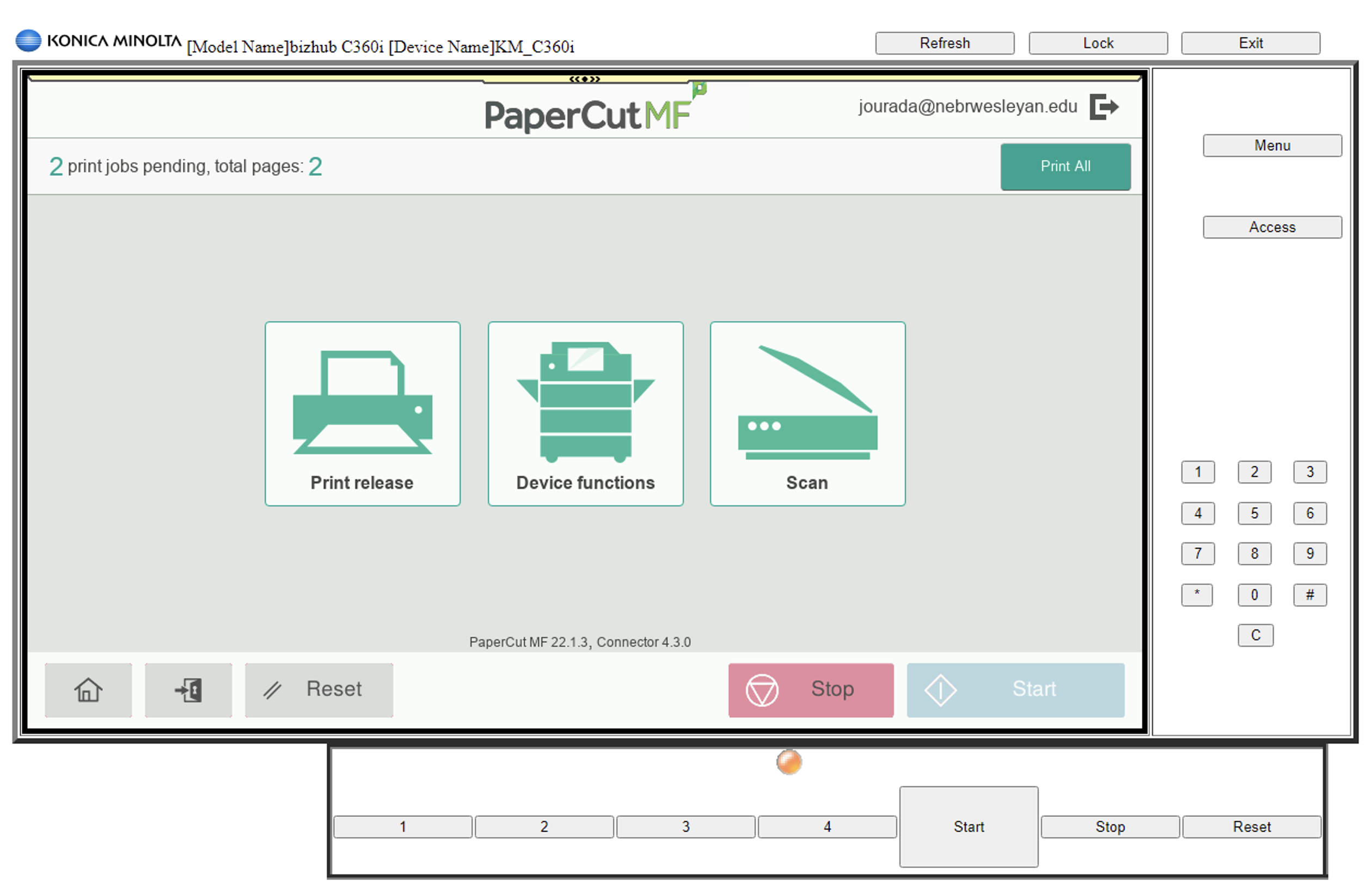The height and width of the screenshot is (893, 1372).
Task: Click keypad digit 1
Action: [x=1198, y=472]
